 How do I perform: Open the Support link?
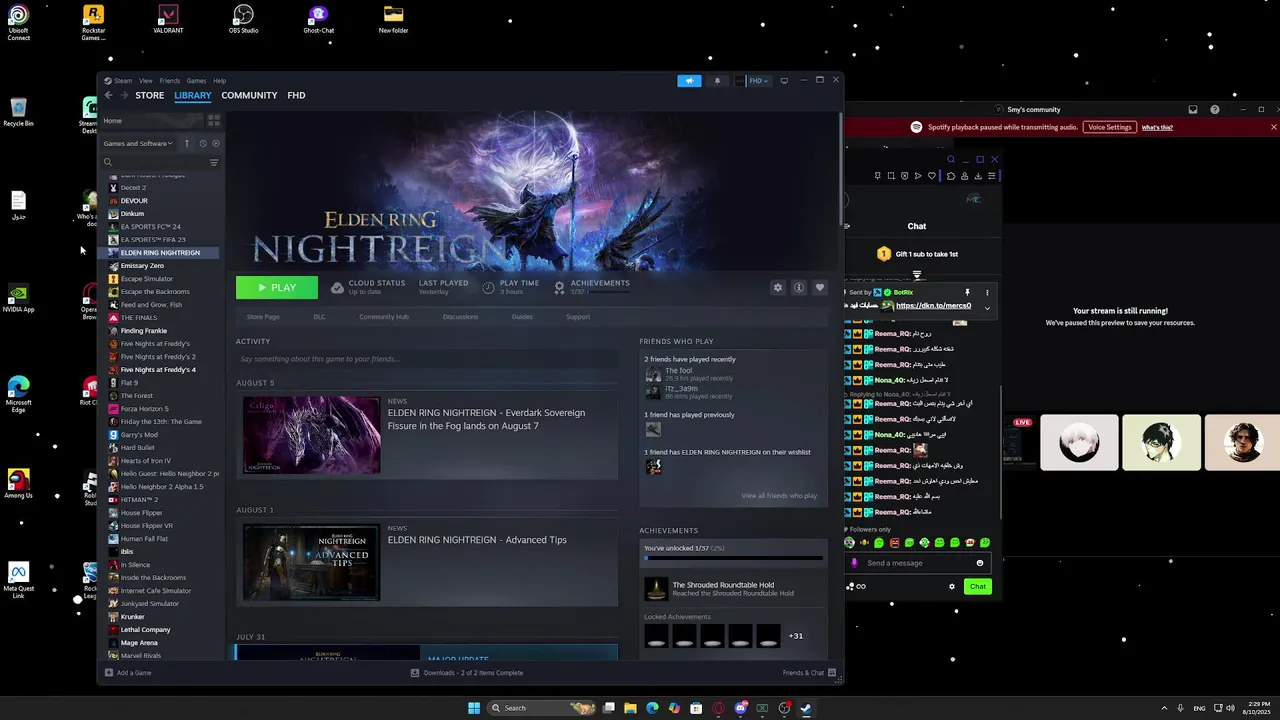click(578, 317)
